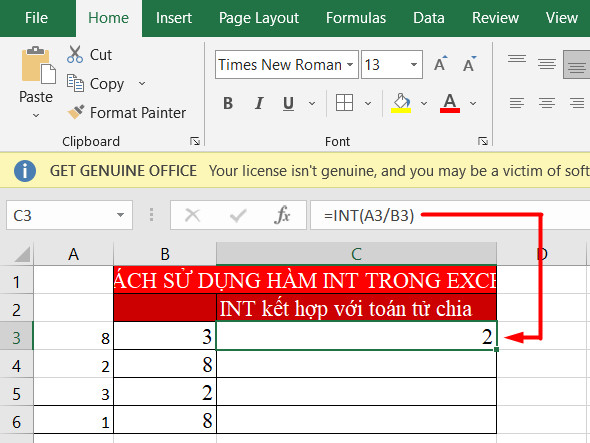Click the Copy icon
This screenshot has width=590, height=443.
pyautogui.click(x=75, y=83)
